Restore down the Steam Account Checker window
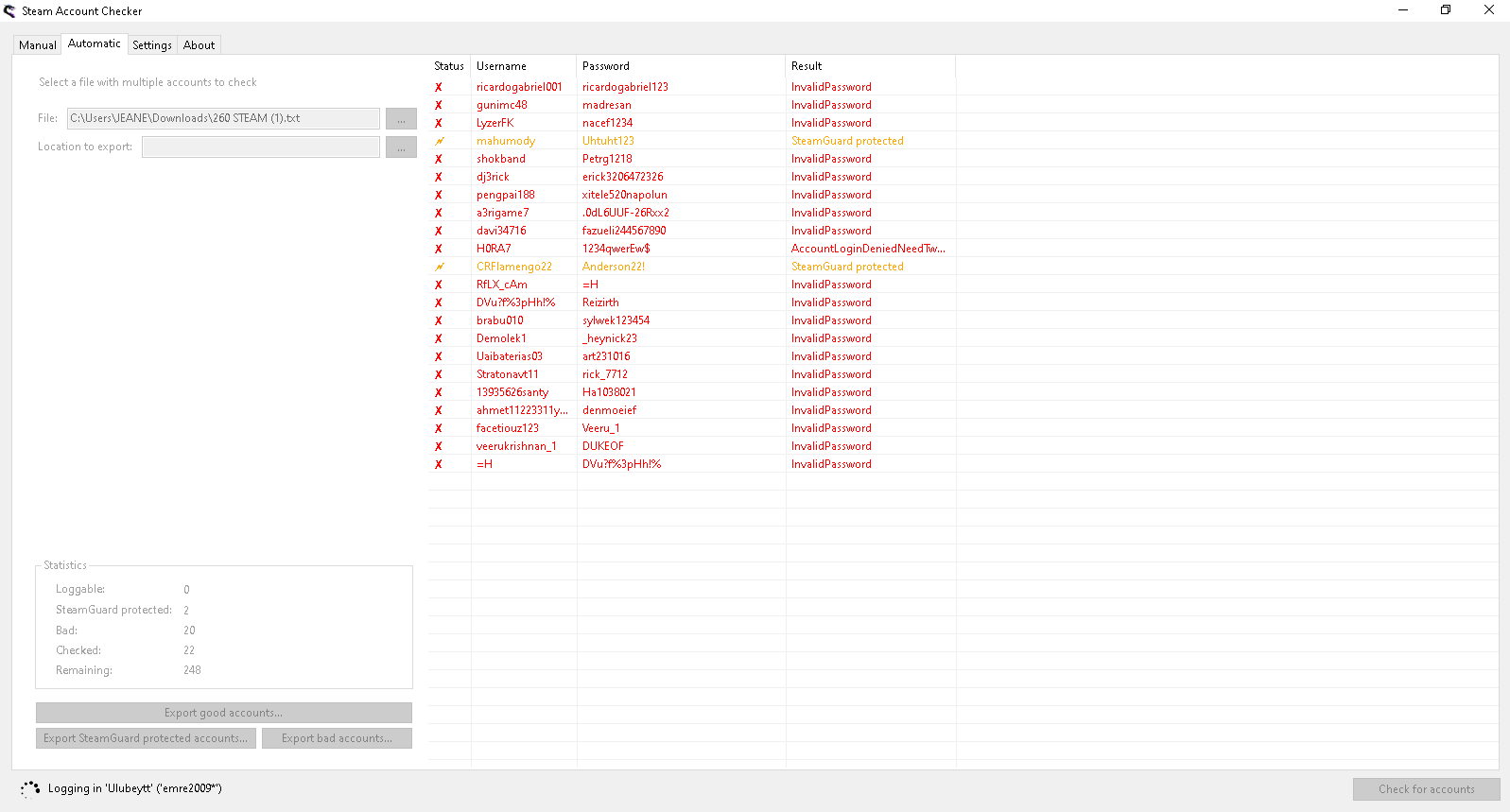Viewport: 1510px width, 812px height. point(1446,10)
